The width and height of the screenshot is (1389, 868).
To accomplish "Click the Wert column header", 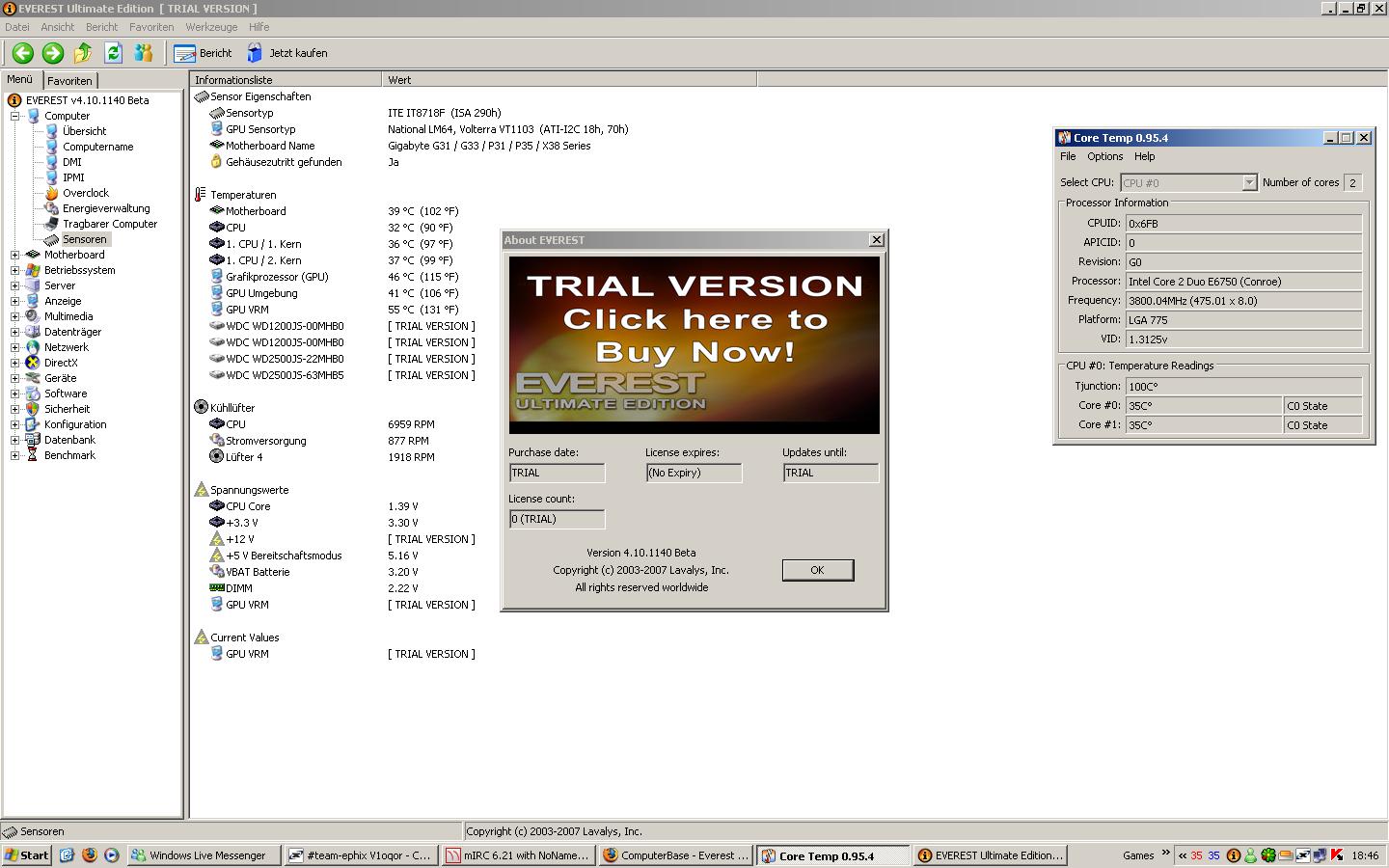I will click(x=569, y=80).
